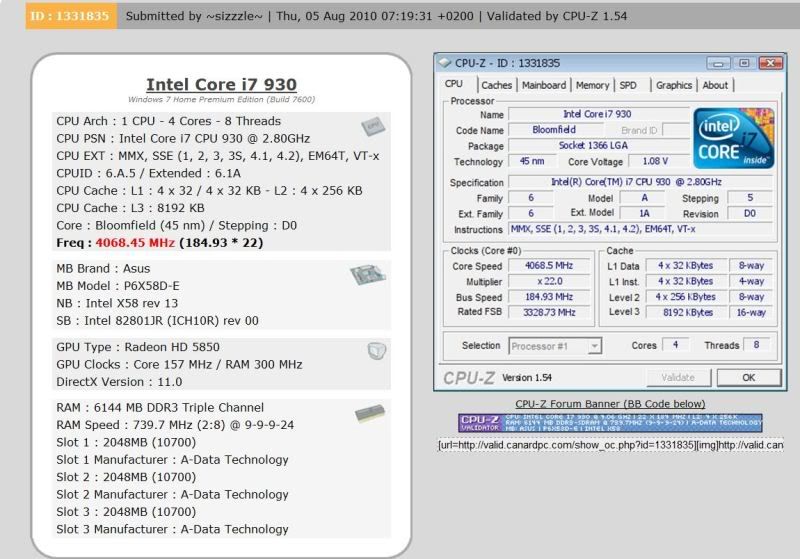Click the Level 2 cache value 4 x 256 KBytes
This screenshot has height=559, width=800.
[x=687, y=297]
